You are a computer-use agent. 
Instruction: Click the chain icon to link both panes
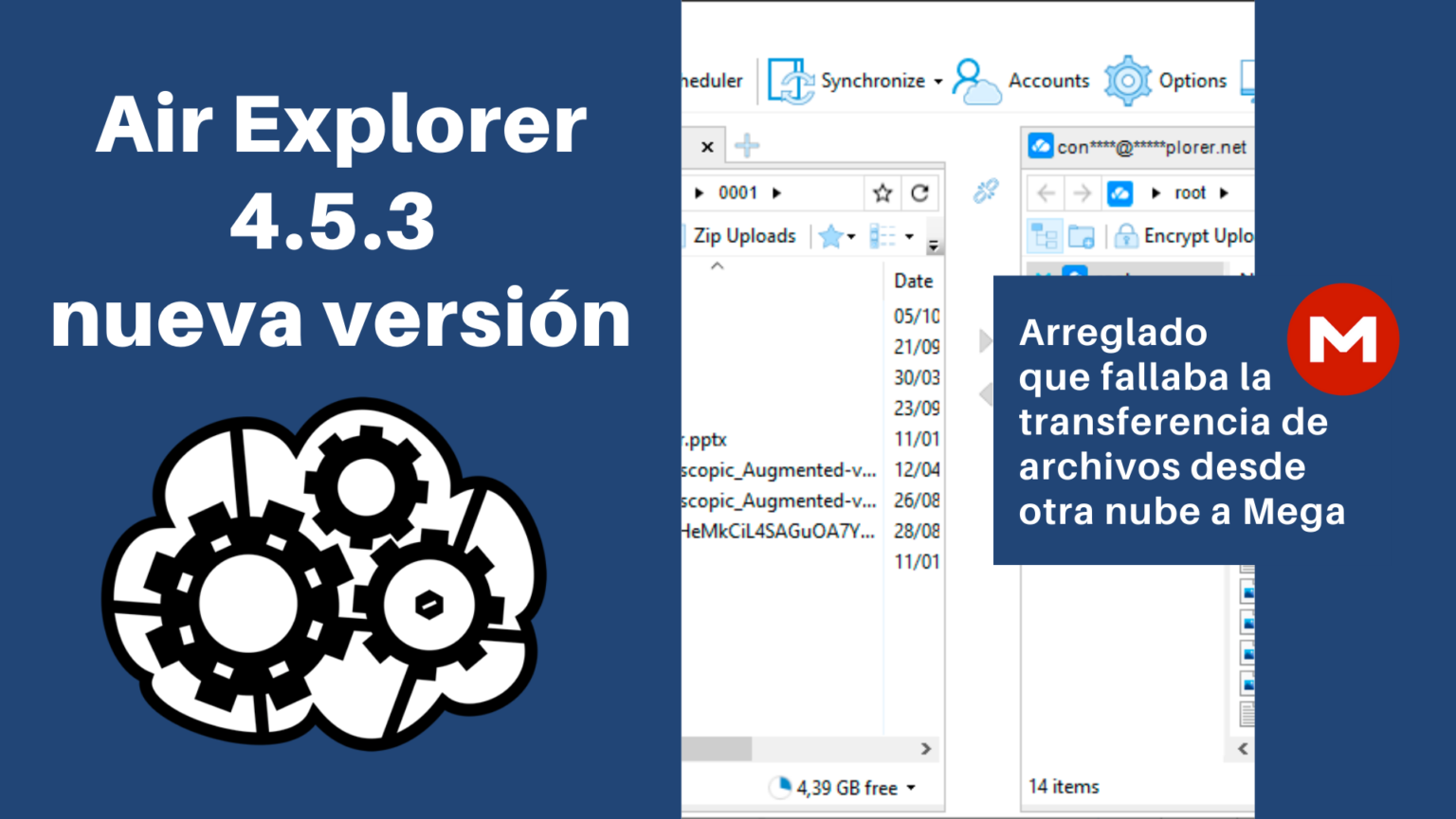(x=985, y=191)
